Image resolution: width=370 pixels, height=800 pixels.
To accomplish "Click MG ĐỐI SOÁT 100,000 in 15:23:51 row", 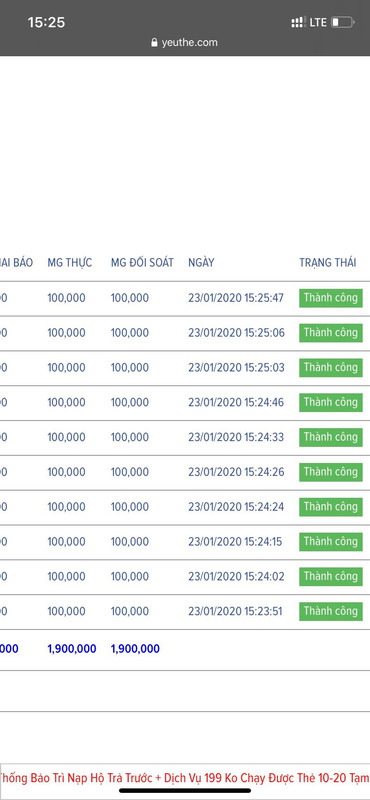I will (130, 611).
